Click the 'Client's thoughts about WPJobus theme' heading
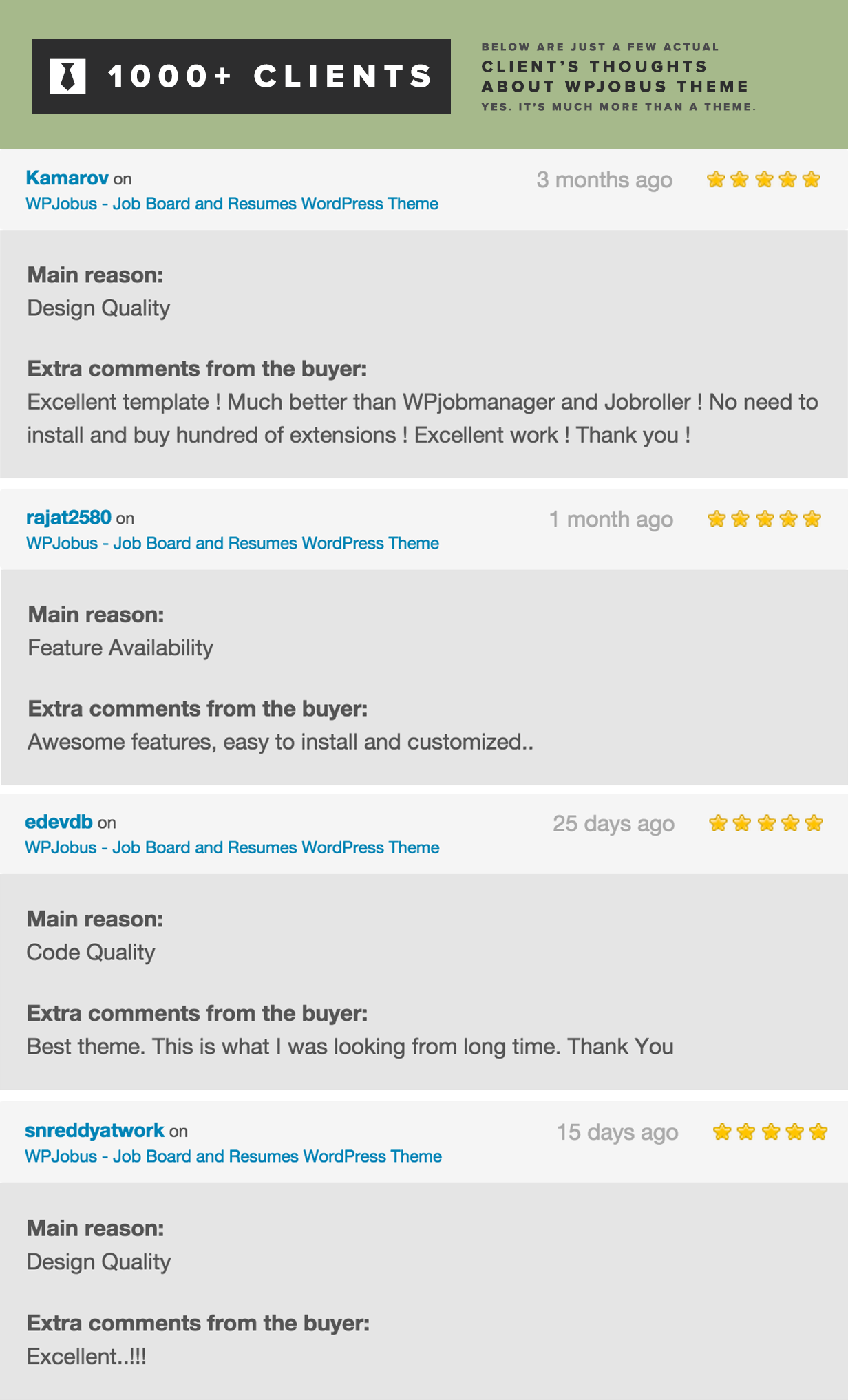 pyautogui.click(x=615, y=76)
